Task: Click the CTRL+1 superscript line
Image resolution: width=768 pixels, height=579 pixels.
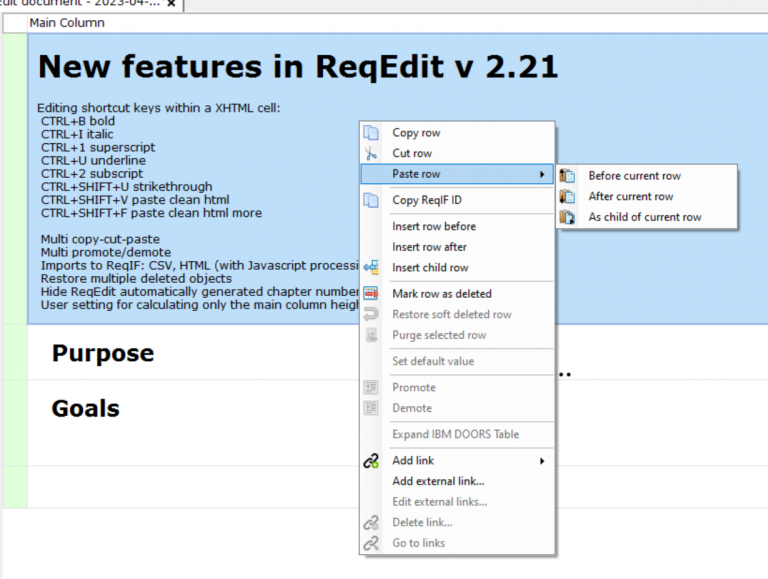Action: 98,147
